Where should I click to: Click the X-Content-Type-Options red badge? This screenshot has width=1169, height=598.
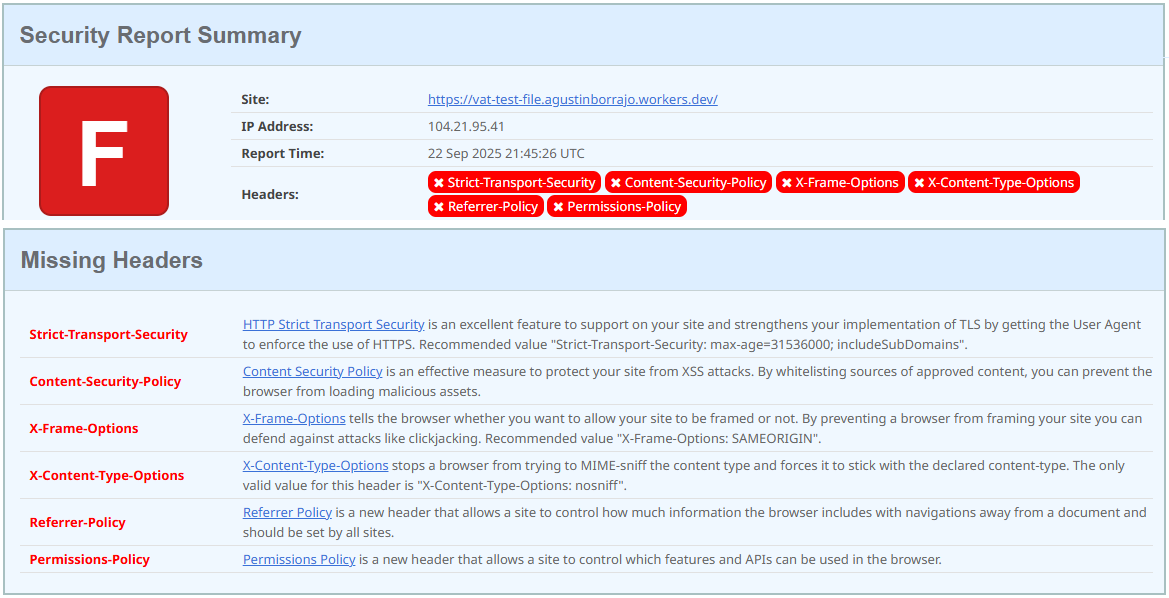[x=993, y=182]
